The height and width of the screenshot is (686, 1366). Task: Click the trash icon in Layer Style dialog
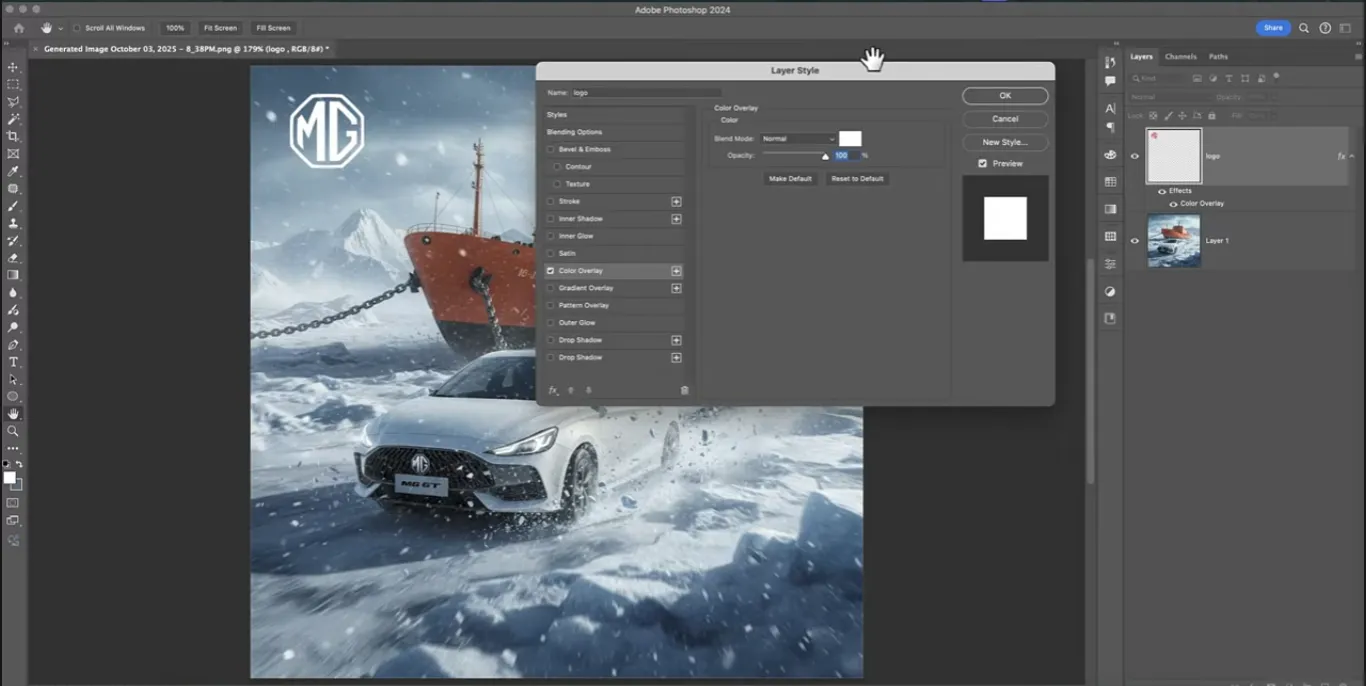tap(684, 390)
